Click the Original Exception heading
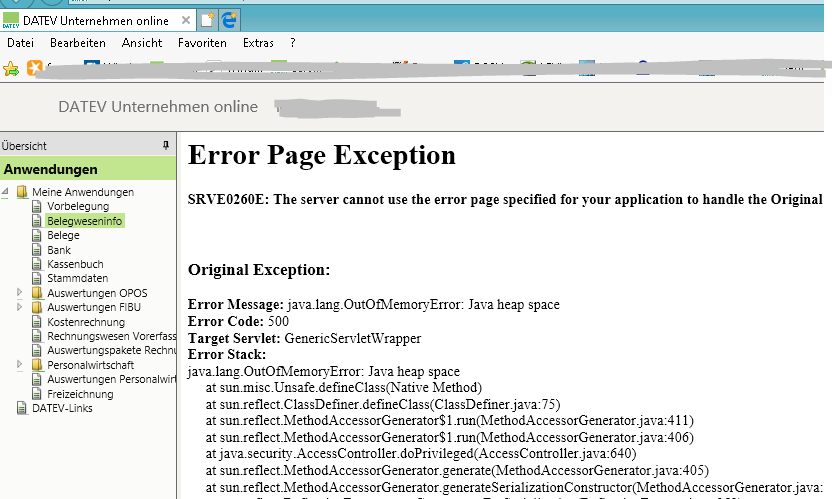832x499 pixels. coord(259,270)
